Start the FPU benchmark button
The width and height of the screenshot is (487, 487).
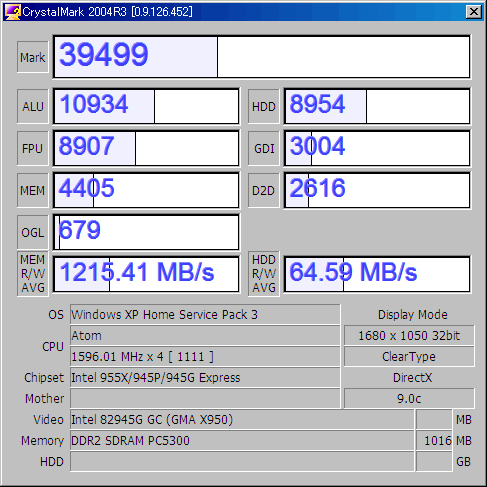33,148
